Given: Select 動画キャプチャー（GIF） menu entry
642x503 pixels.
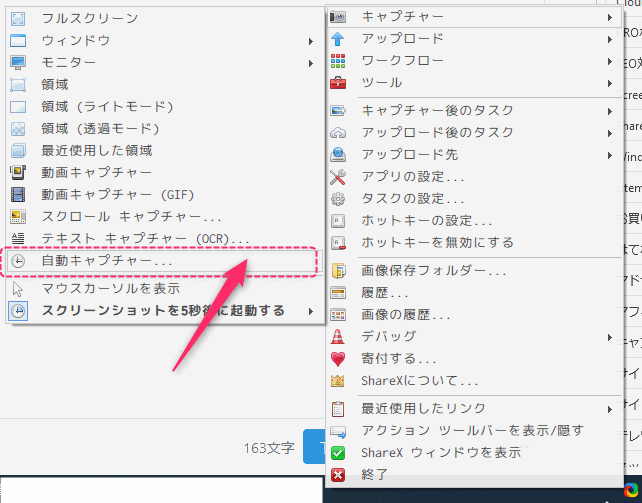Looking at the screenshot, I should (x=165, y=195).
